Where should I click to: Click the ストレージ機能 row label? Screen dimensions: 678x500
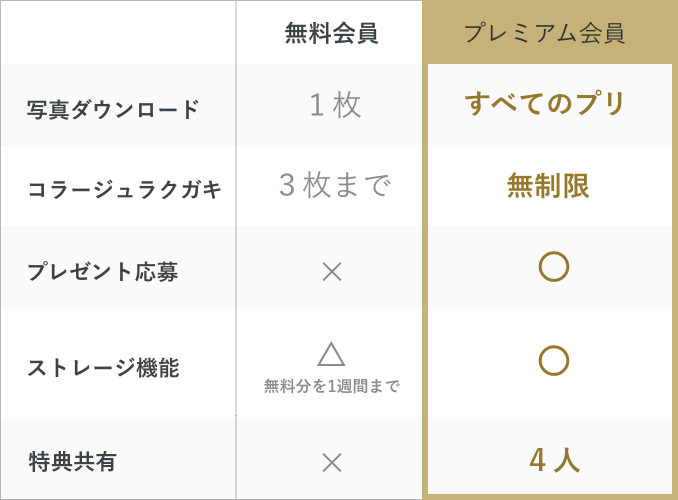click(103, 368)
